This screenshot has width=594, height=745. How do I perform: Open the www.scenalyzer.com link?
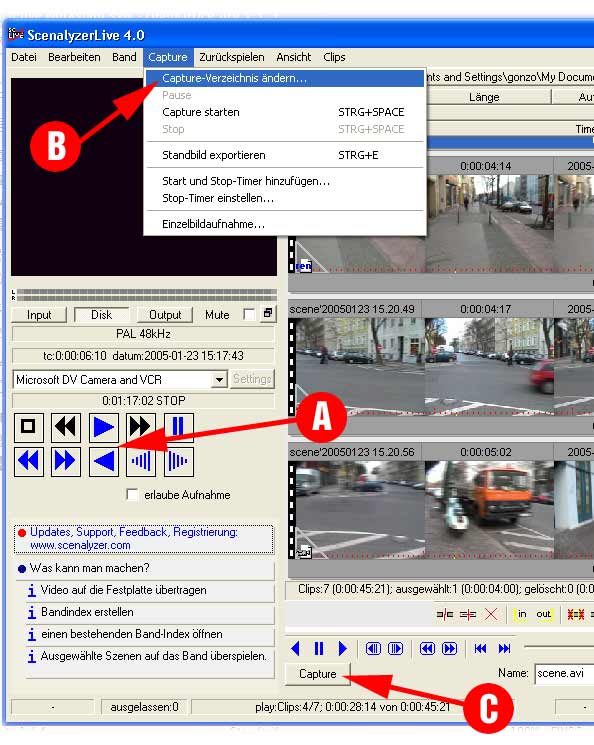[x=80, y=545]
